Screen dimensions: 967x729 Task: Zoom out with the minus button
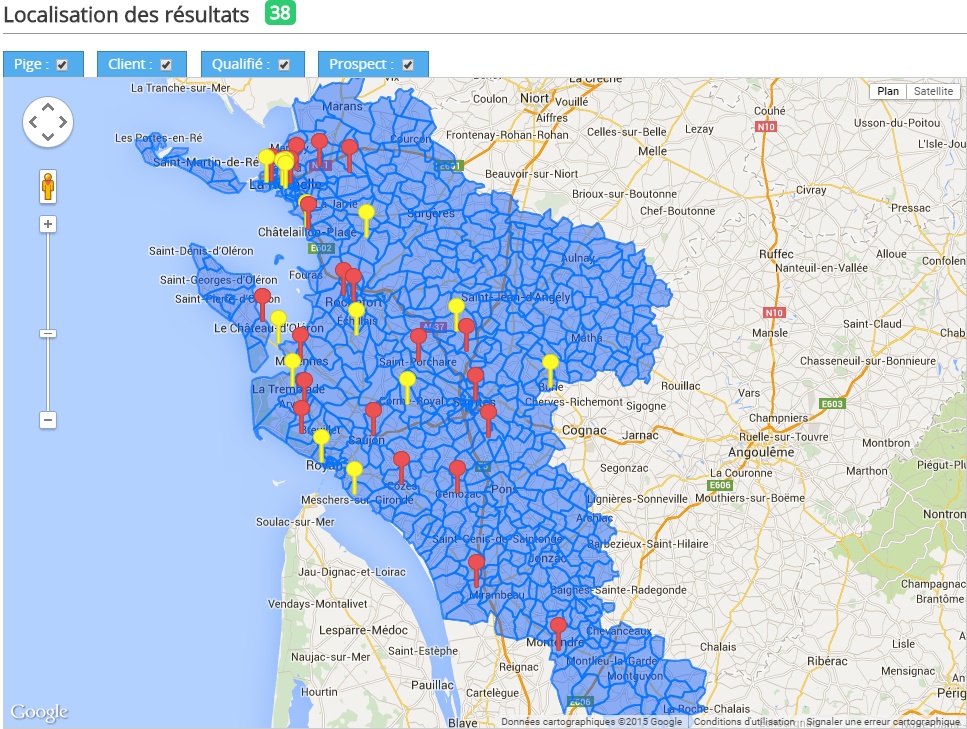point(48,420)
